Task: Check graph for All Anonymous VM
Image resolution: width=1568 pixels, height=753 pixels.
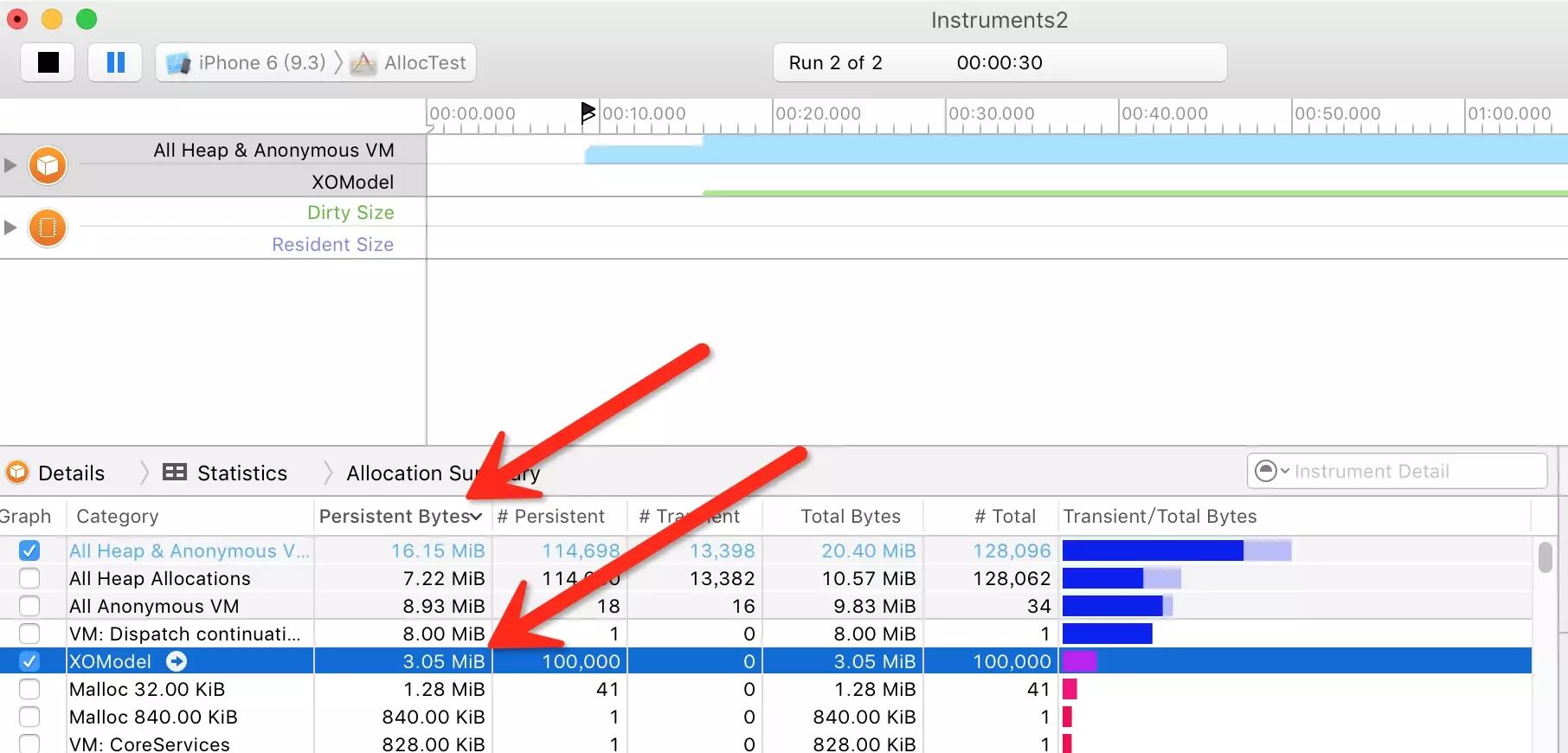Action: [x=29, y=606]
